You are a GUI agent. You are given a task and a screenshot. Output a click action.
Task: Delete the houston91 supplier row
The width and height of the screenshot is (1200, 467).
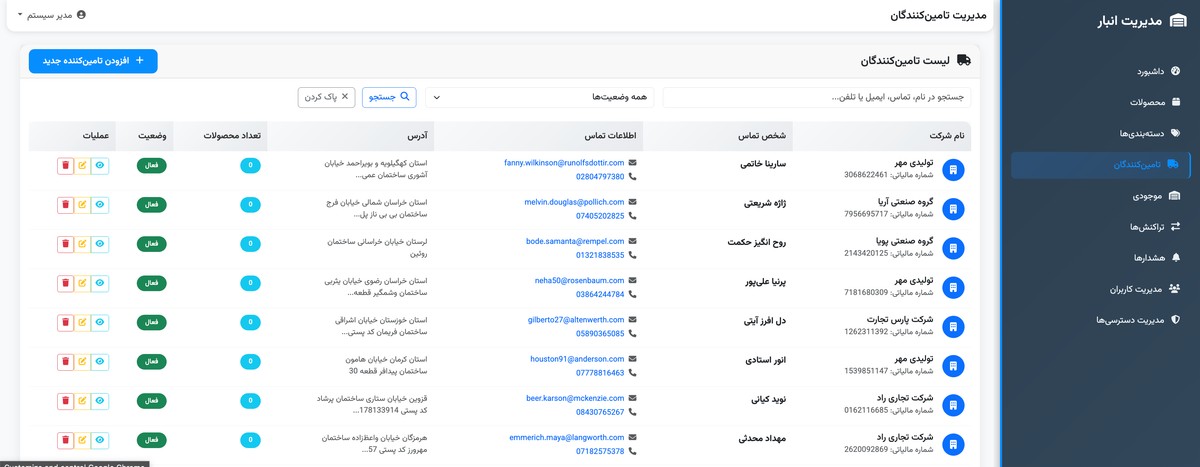click(65, 362)
